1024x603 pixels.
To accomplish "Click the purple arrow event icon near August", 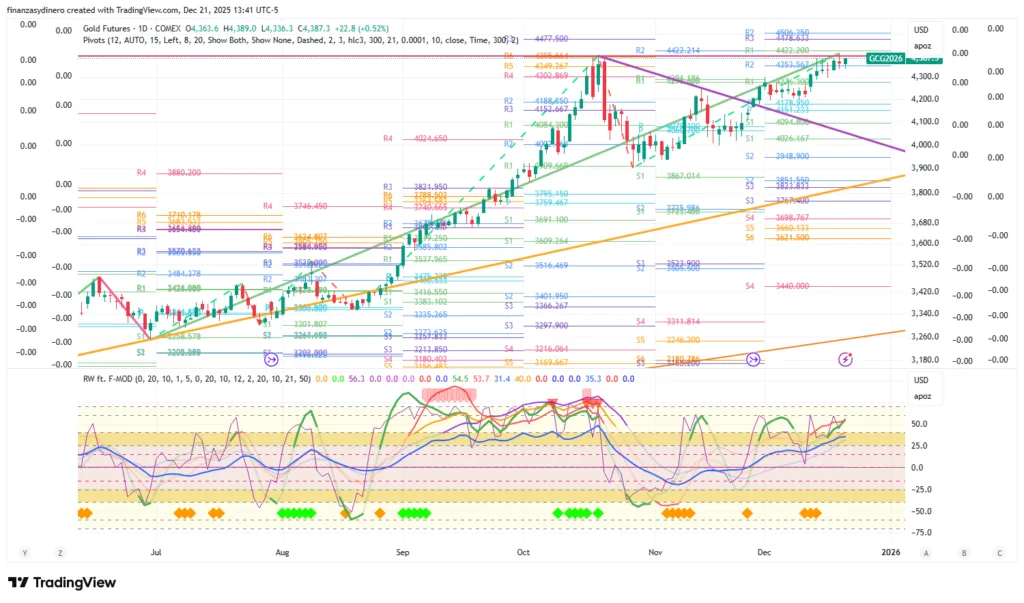I will pyautogui.click(x=269, y=358).
